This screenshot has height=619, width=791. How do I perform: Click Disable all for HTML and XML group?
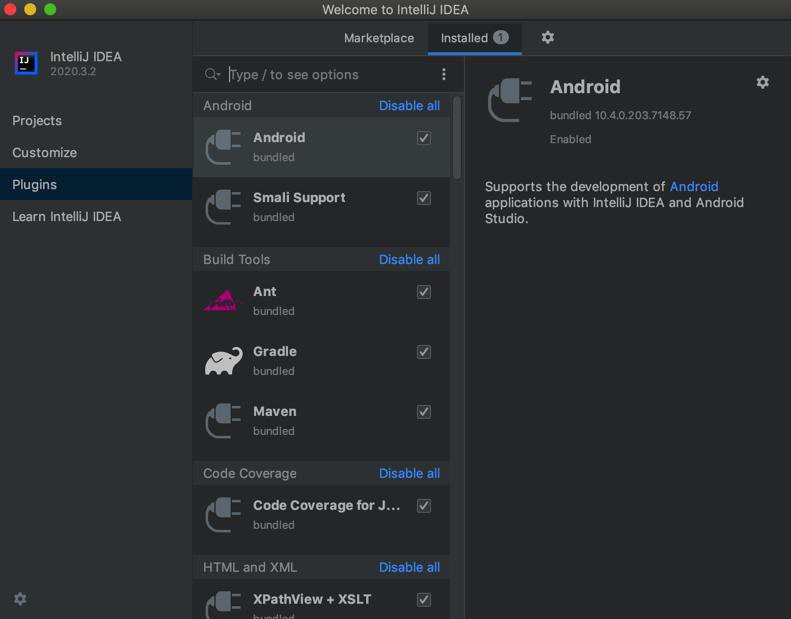pyautogui.click(x=409, y=567)
